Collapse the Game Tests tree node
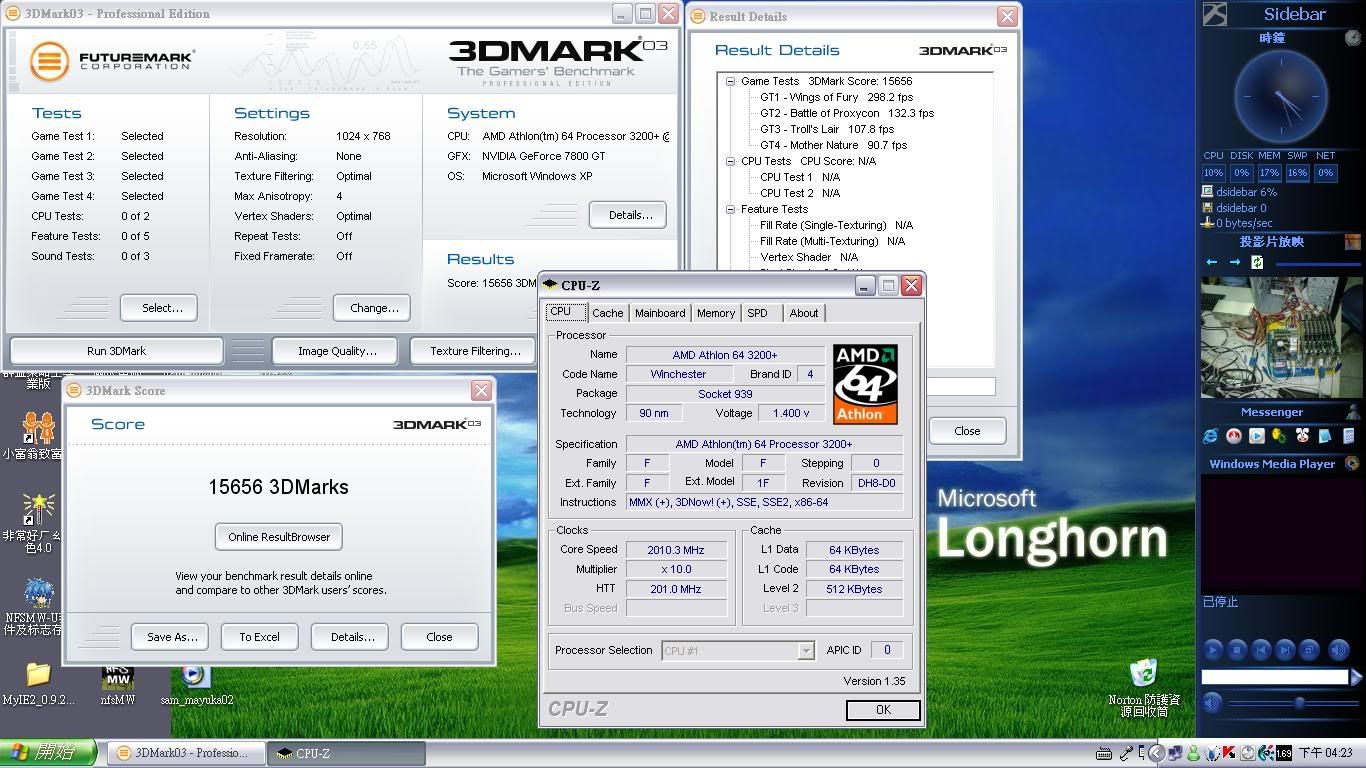 [731, 81]
